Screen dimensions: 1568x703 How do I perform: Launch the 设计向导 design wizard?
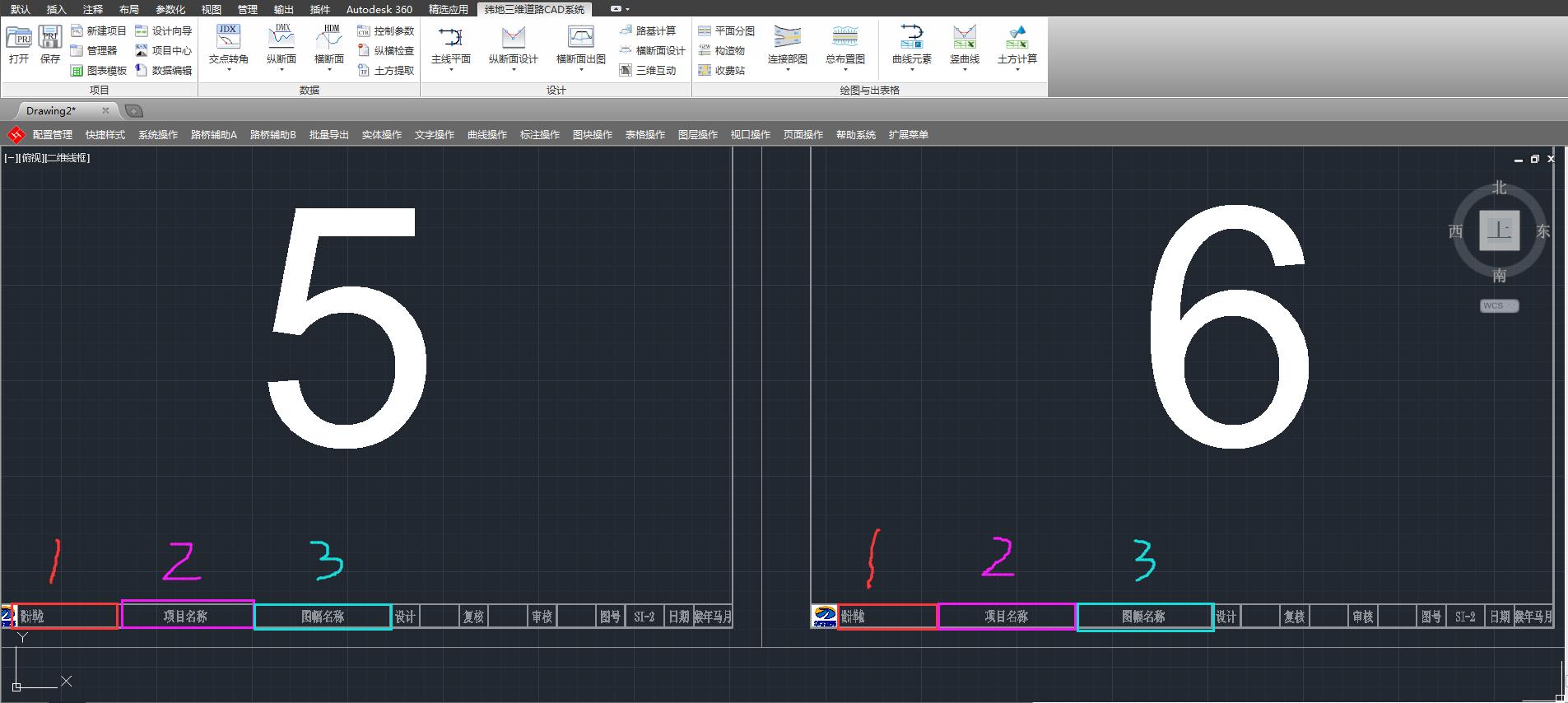tap(163, 30)
